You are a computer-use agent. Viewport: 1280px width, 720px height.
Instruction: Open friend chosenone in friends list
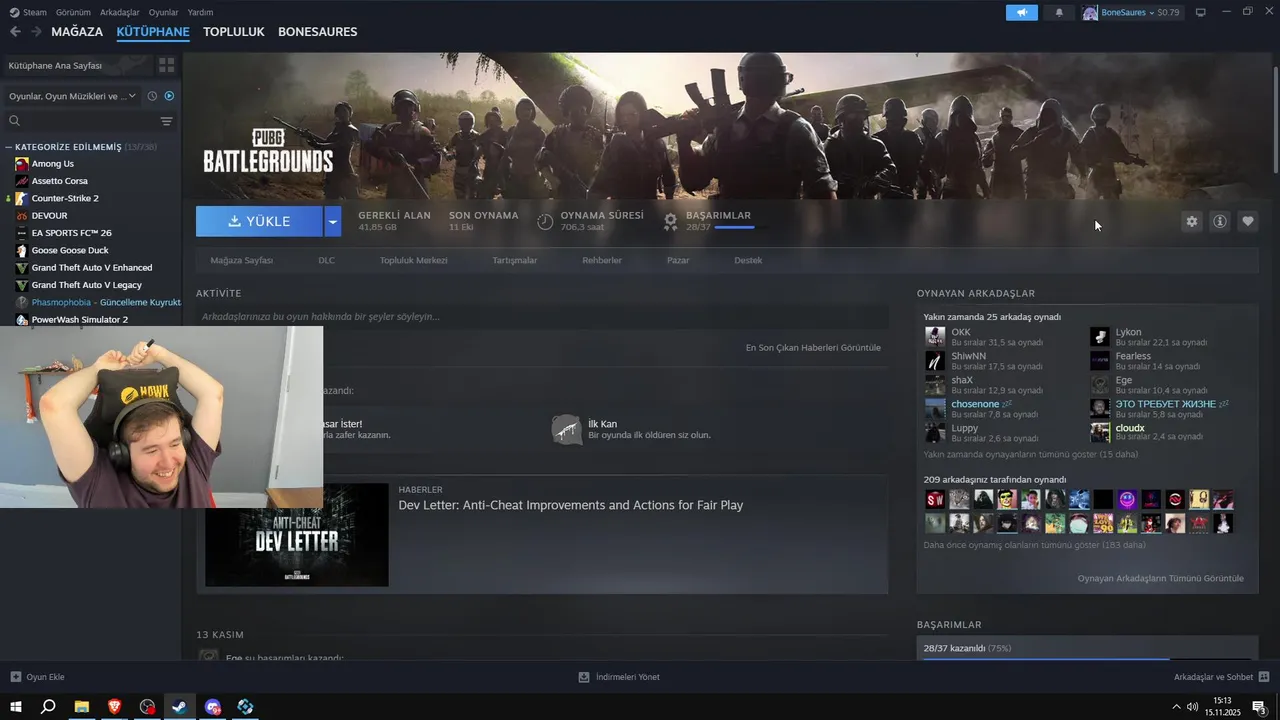coord(975,404)
